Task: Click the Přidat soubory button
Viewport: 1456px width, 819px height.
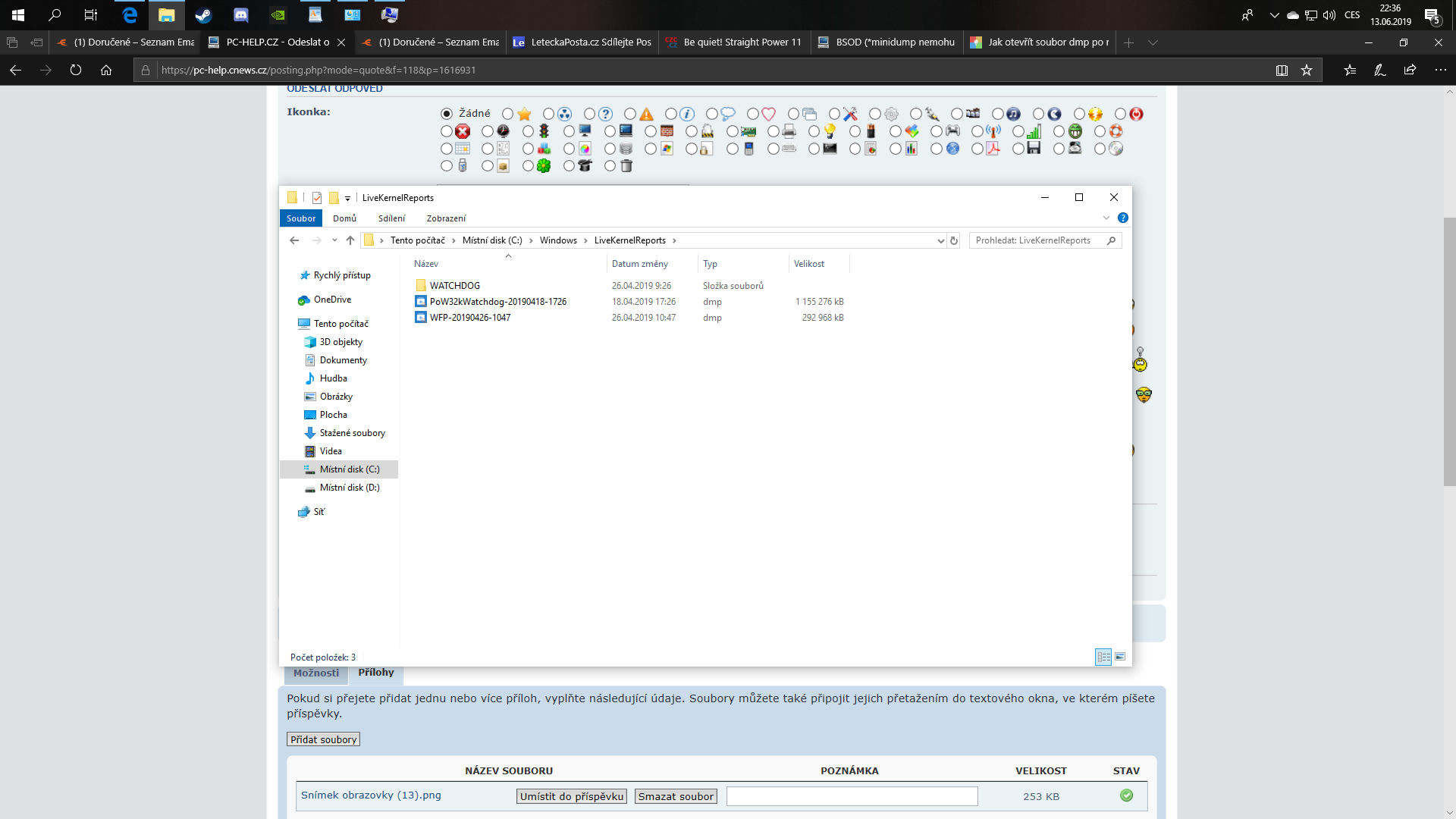Action: (323, 739)
